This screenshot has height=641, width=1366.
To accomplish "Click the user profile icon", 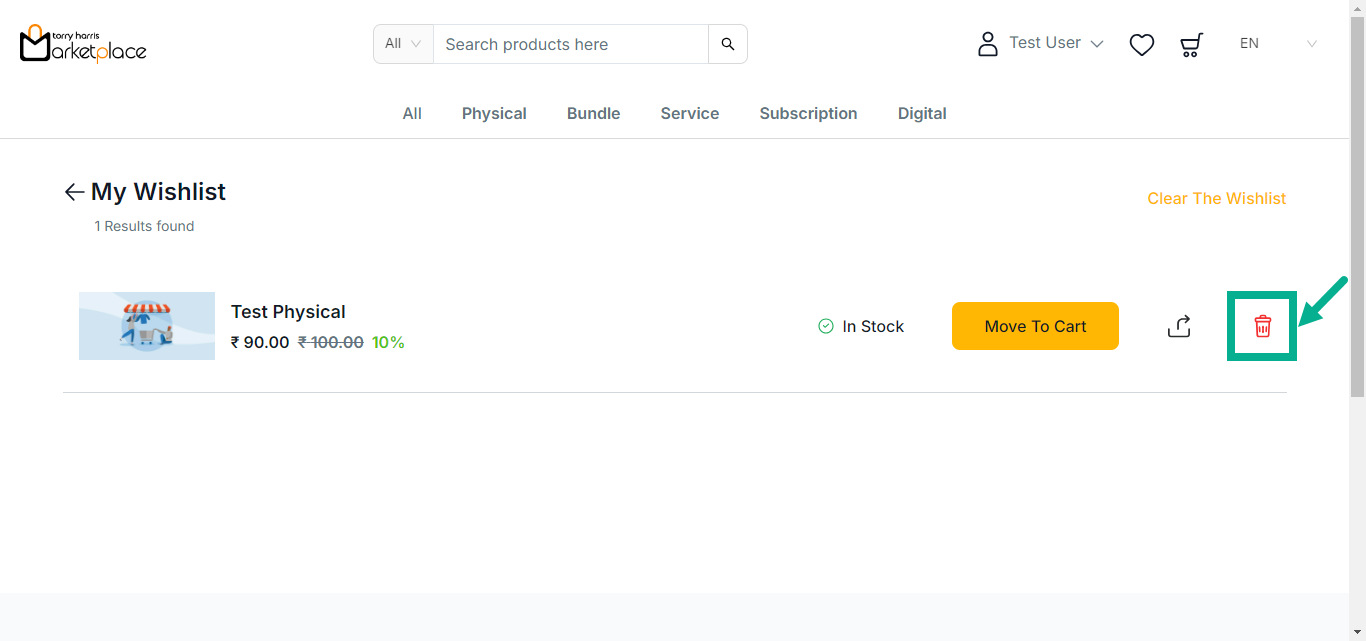I will 987,44.
